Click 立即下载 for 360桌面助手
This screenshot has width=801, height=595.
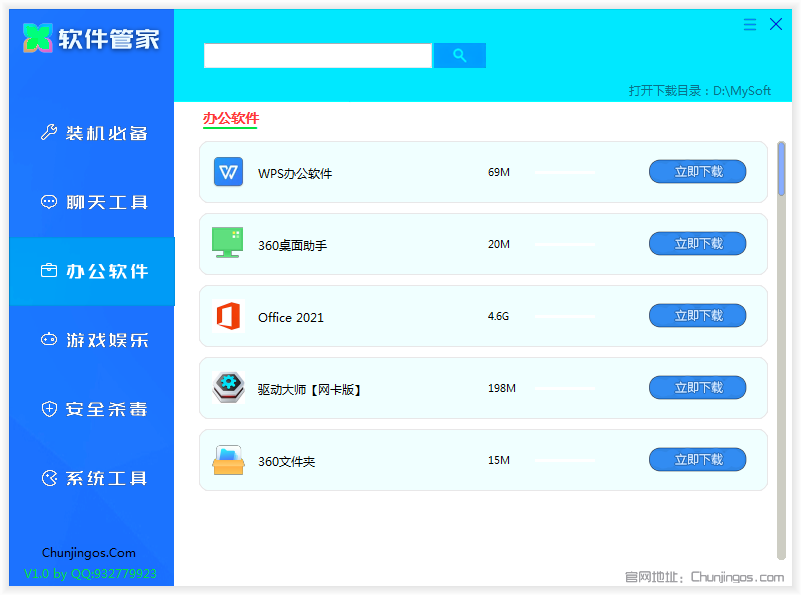(697, 244)
